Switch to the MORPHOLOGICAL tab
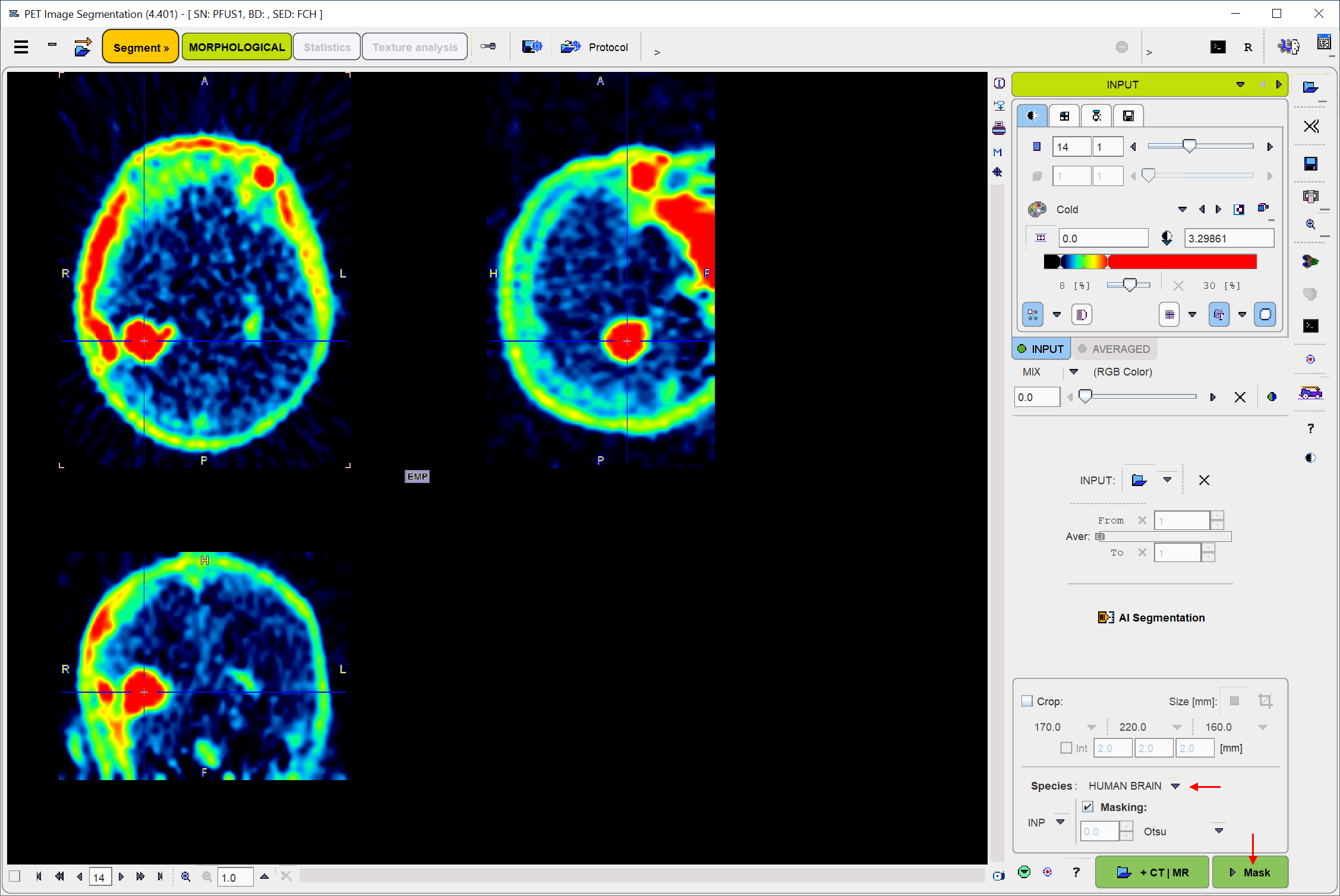Screen dimensions: 1340x896 pos(237,47)
